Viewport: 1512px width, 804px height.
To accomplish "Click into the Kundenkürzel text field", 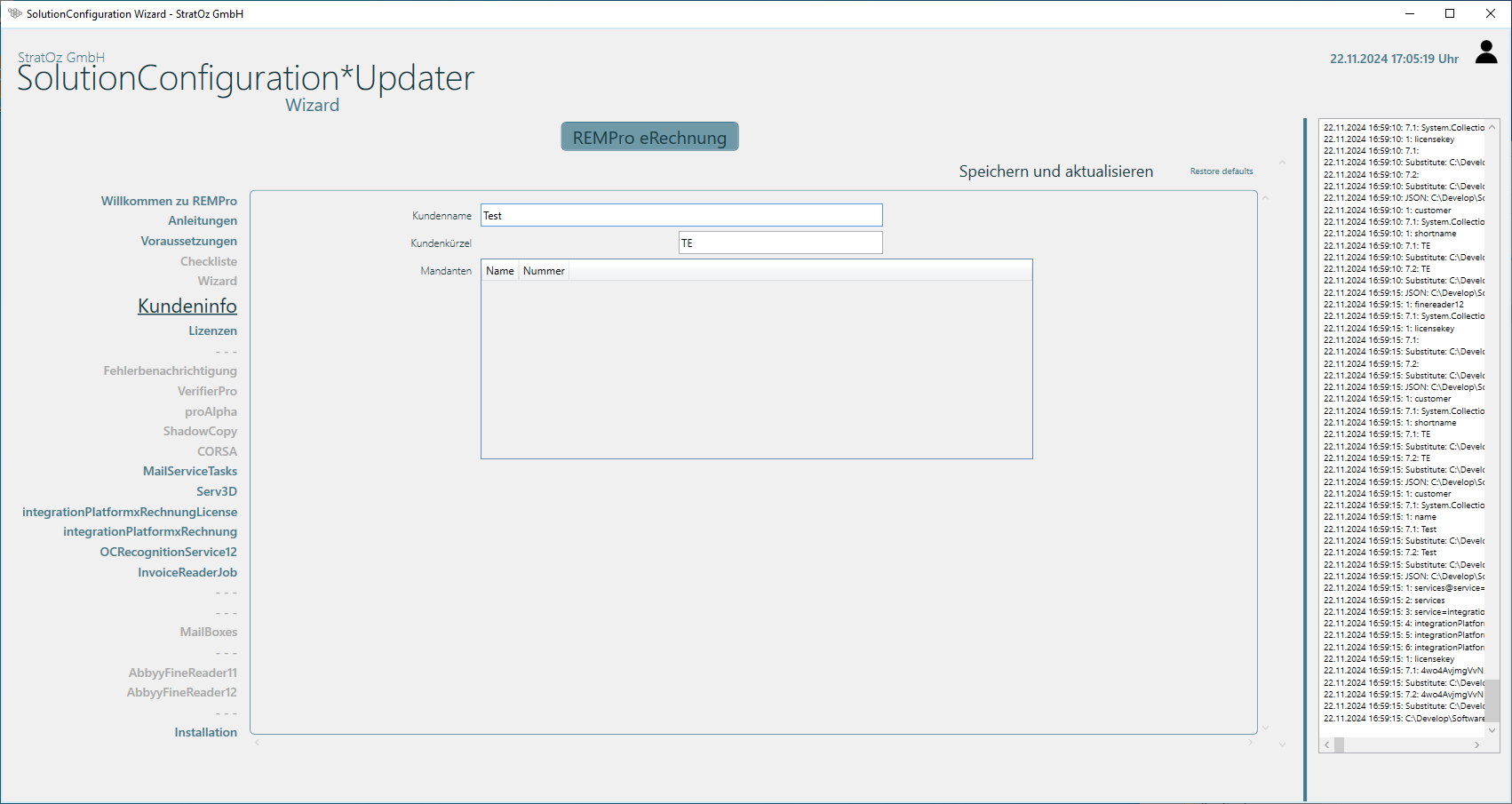I will (780, 243).
